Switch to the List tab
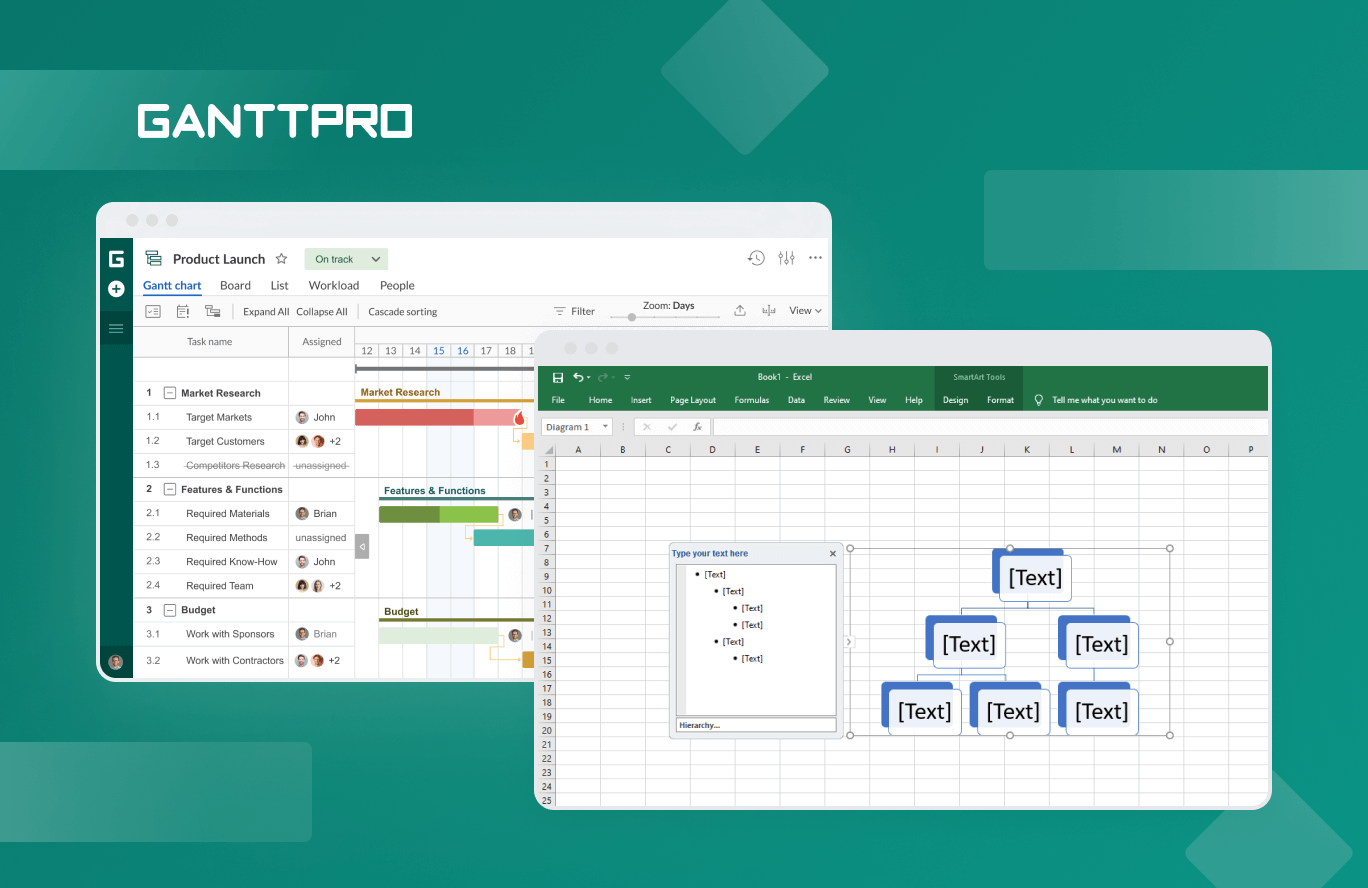Viewport: 1368px width, 888px height. pyautogui.click(x=280, y=286)
